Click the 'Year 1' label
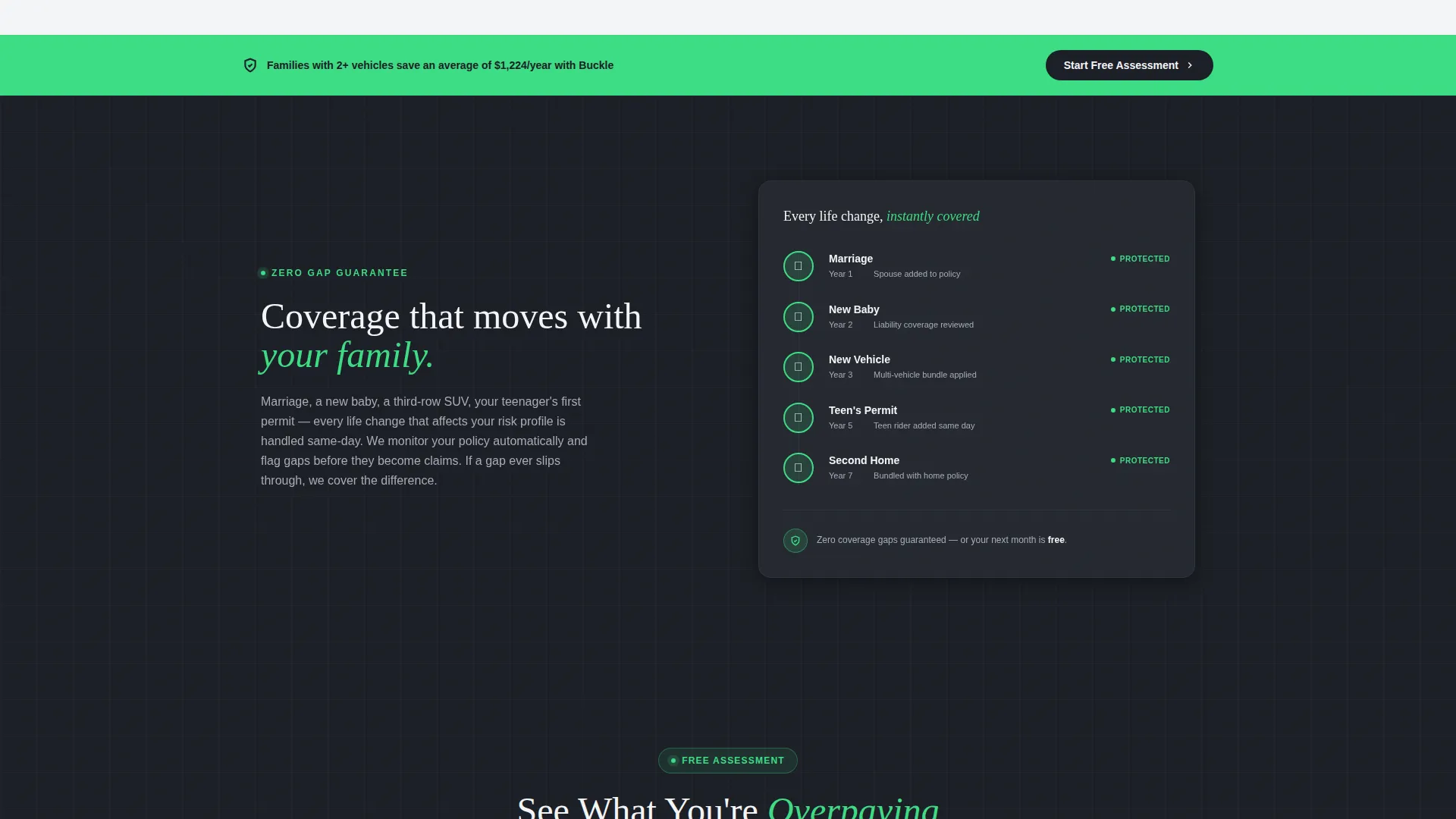Screen dimensions: 1456x819 pos(840,274)
